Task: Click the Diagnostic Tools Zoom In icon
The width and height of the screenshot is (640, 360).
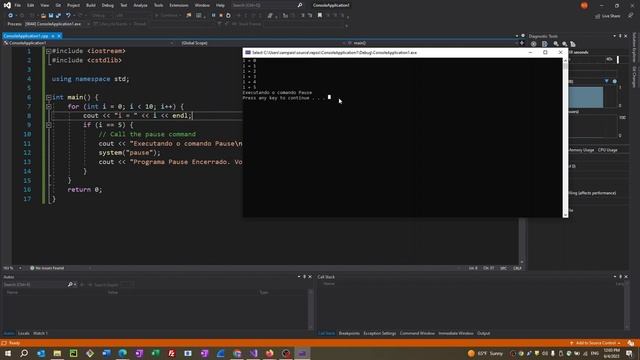Action: point(556,44)
